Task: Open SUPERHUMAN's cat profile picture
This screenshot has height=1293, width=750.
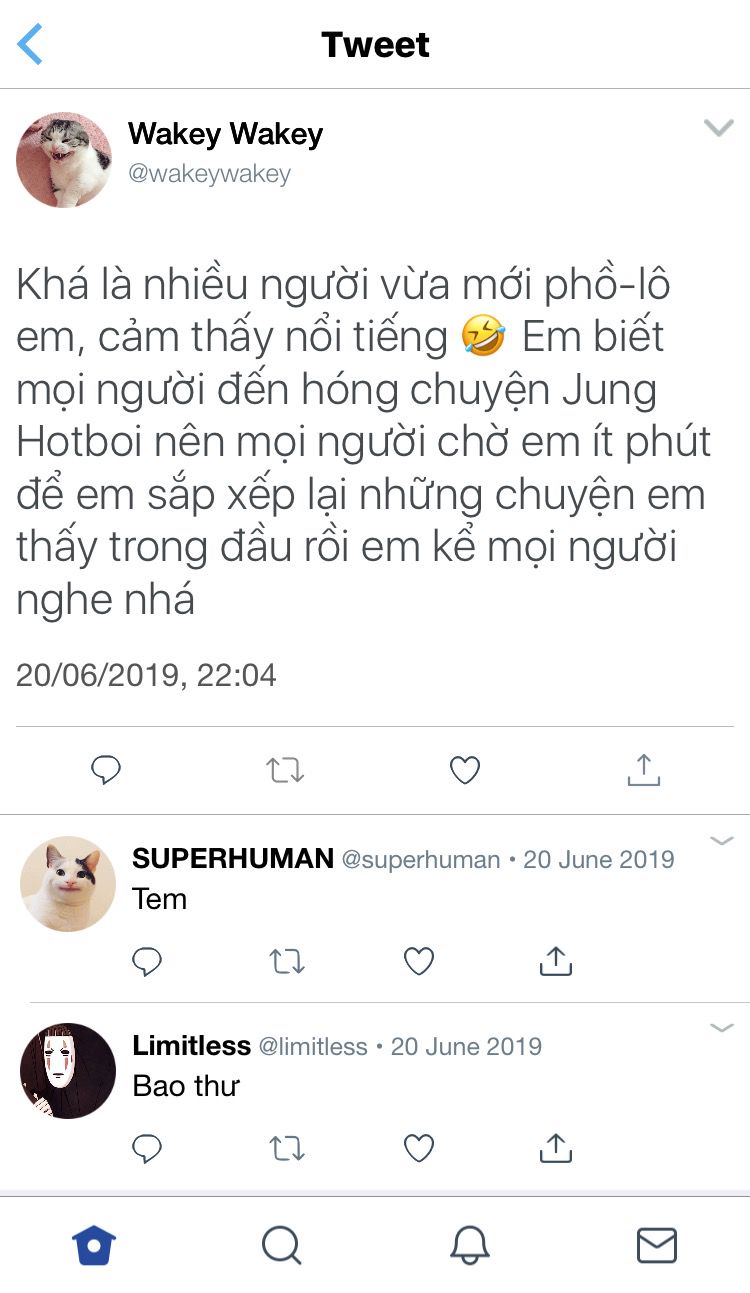Action: pyautogui.click(x=68, y=884)
